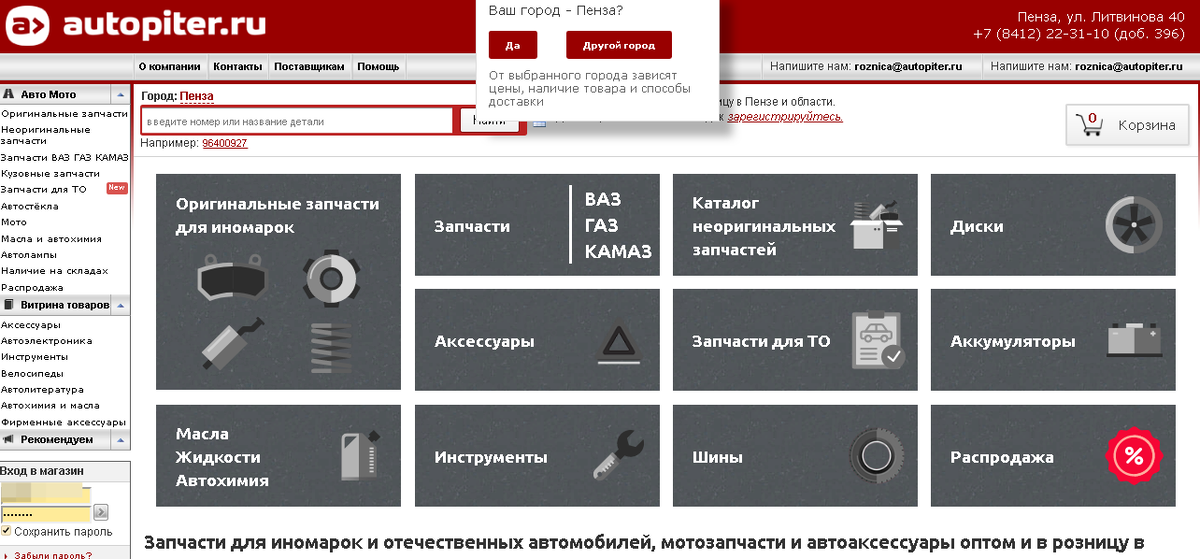
Task: Click the Найти search button
Action: (490, 121)
